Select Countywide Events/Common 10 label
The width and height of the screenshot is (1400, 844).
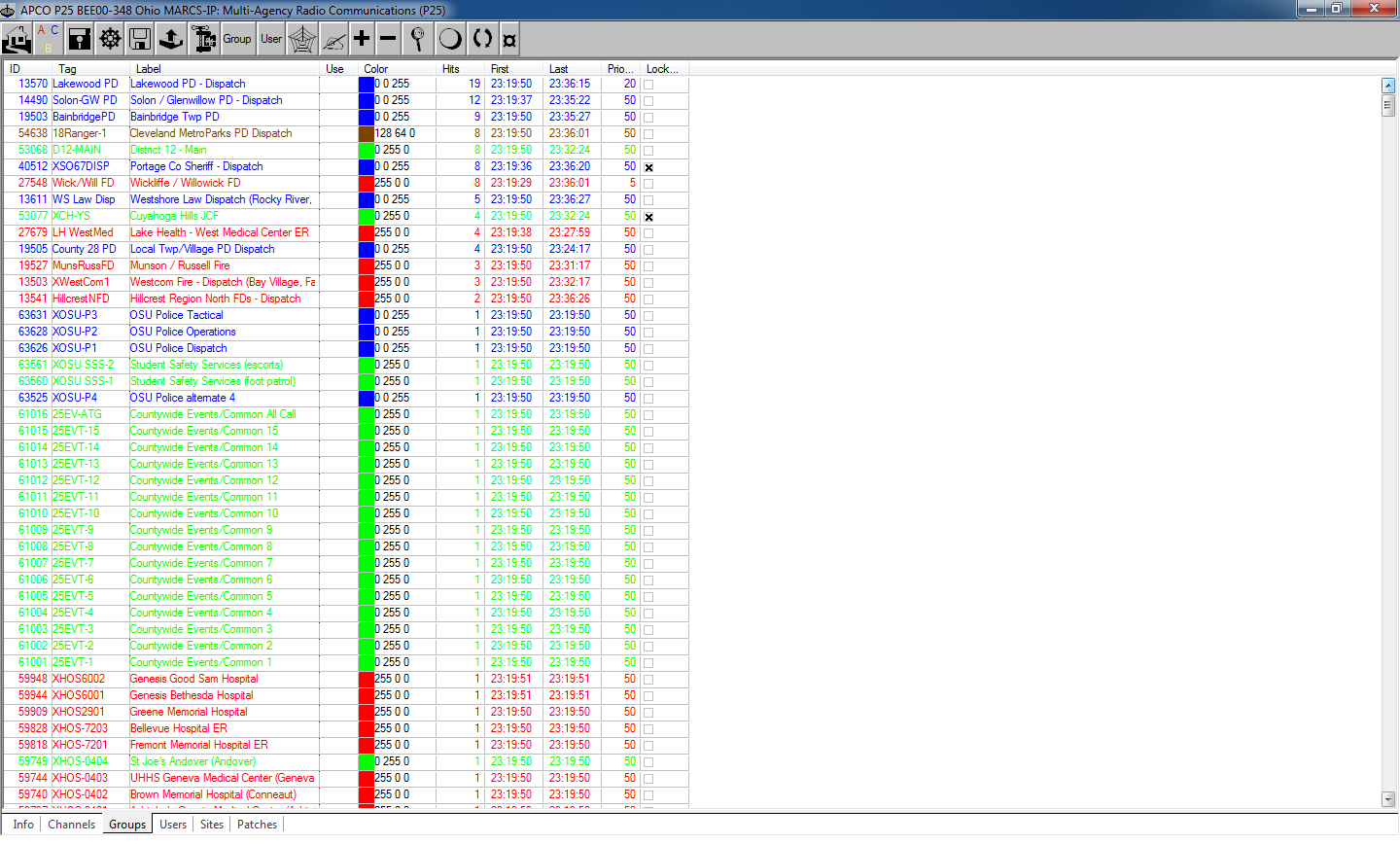204,513
